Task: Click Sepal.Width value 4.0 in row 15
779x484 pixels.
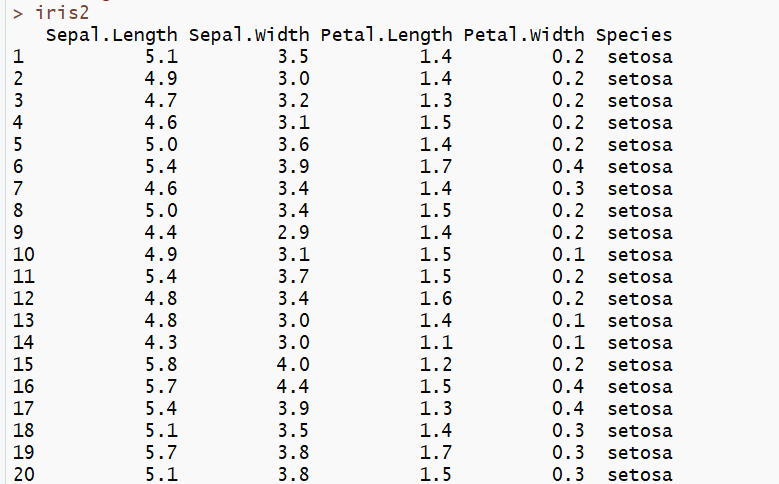Action: tap(293, 365)
